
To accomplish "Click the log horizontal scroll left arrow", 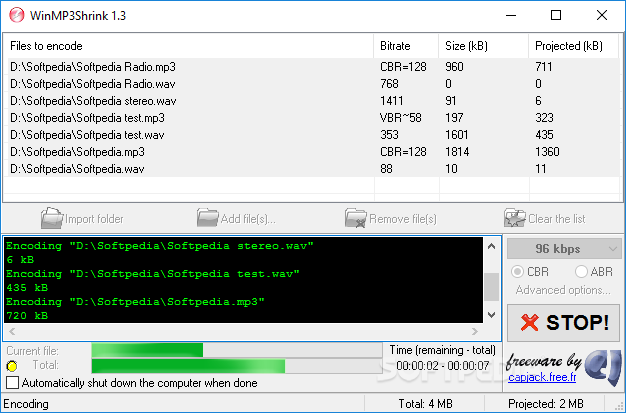I will (12, 331).
